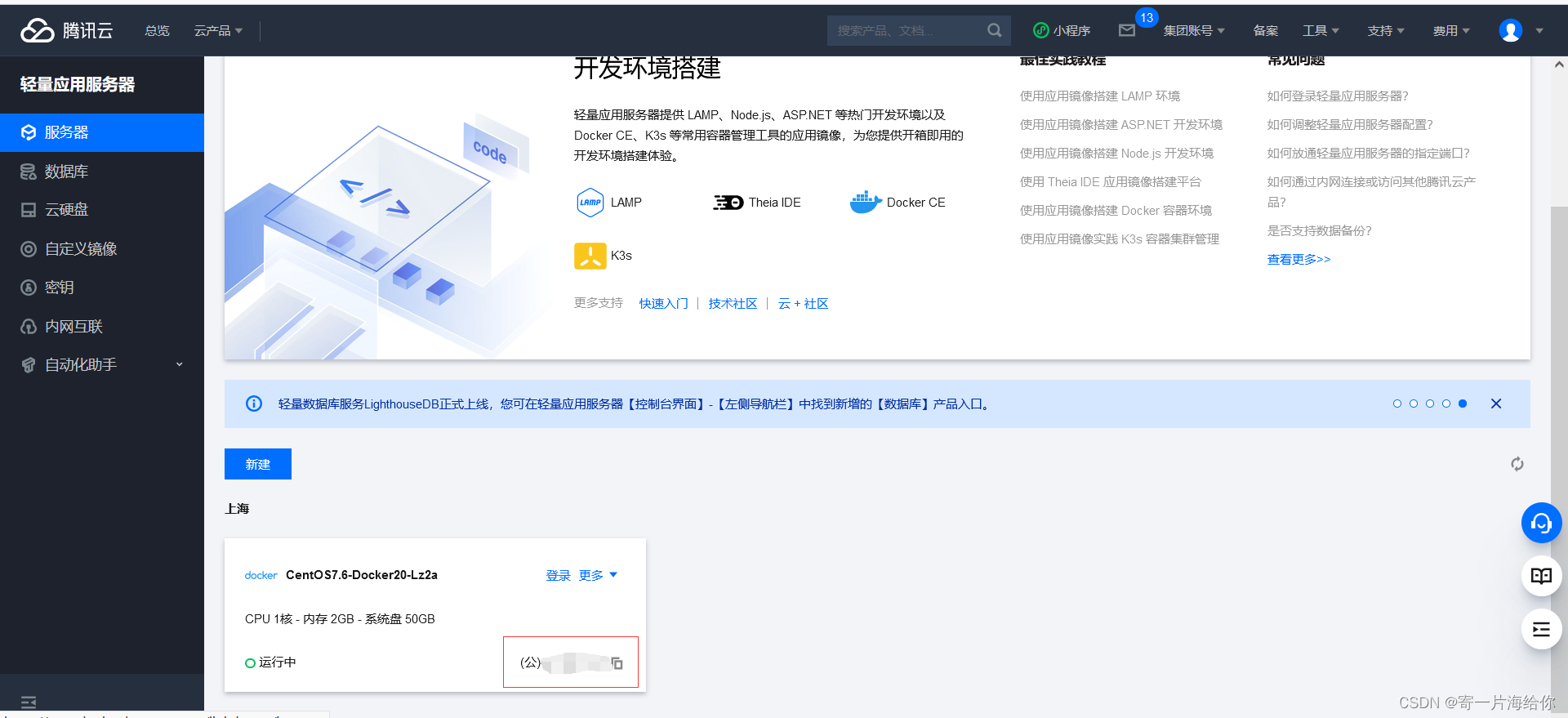
Task: Open the 工具 dropdown
Action: click(1321, 30)
